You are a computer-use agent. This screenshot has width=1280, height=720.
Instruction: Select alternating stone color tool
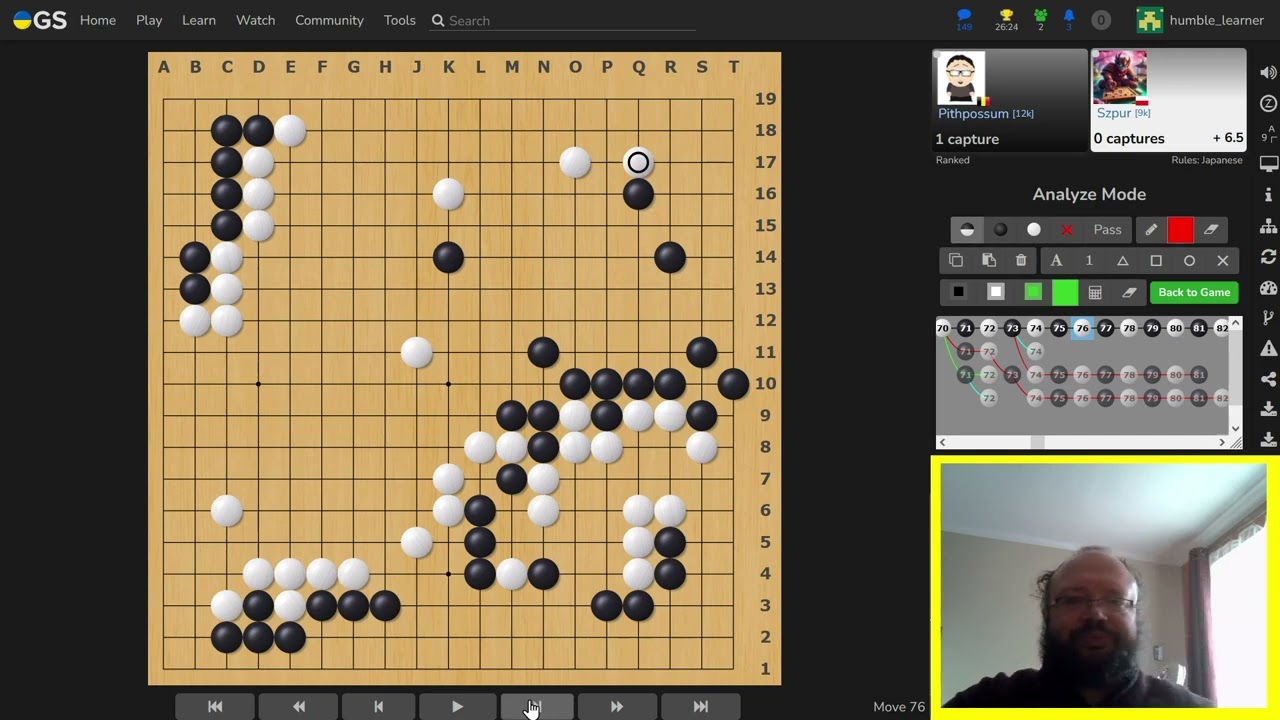pyautogui.click(x=967, y=230)
